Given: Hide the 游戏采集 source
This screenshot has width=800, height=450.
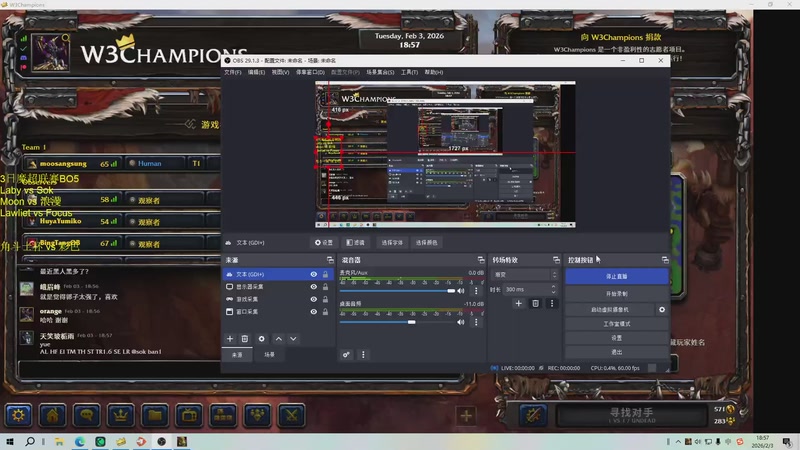Looking at the screenshot, I should 314,299.
